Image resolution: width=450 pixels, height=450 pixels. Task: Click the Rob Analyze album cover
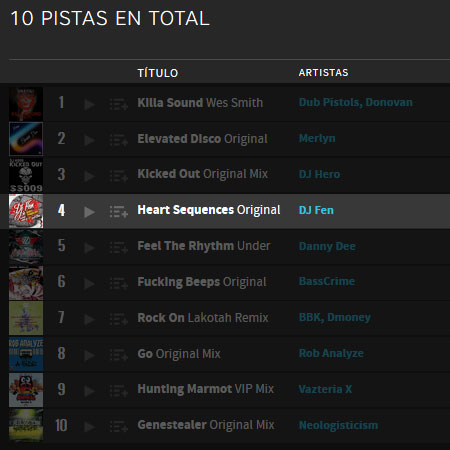click(26, 355)
